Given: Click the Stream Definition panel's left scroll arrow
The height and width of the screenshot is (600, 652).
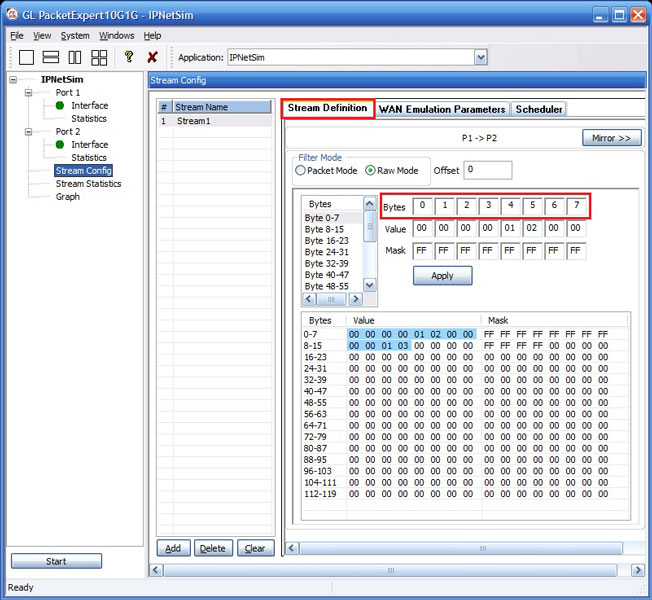Looking at the screenshot, I should [291, 548].
